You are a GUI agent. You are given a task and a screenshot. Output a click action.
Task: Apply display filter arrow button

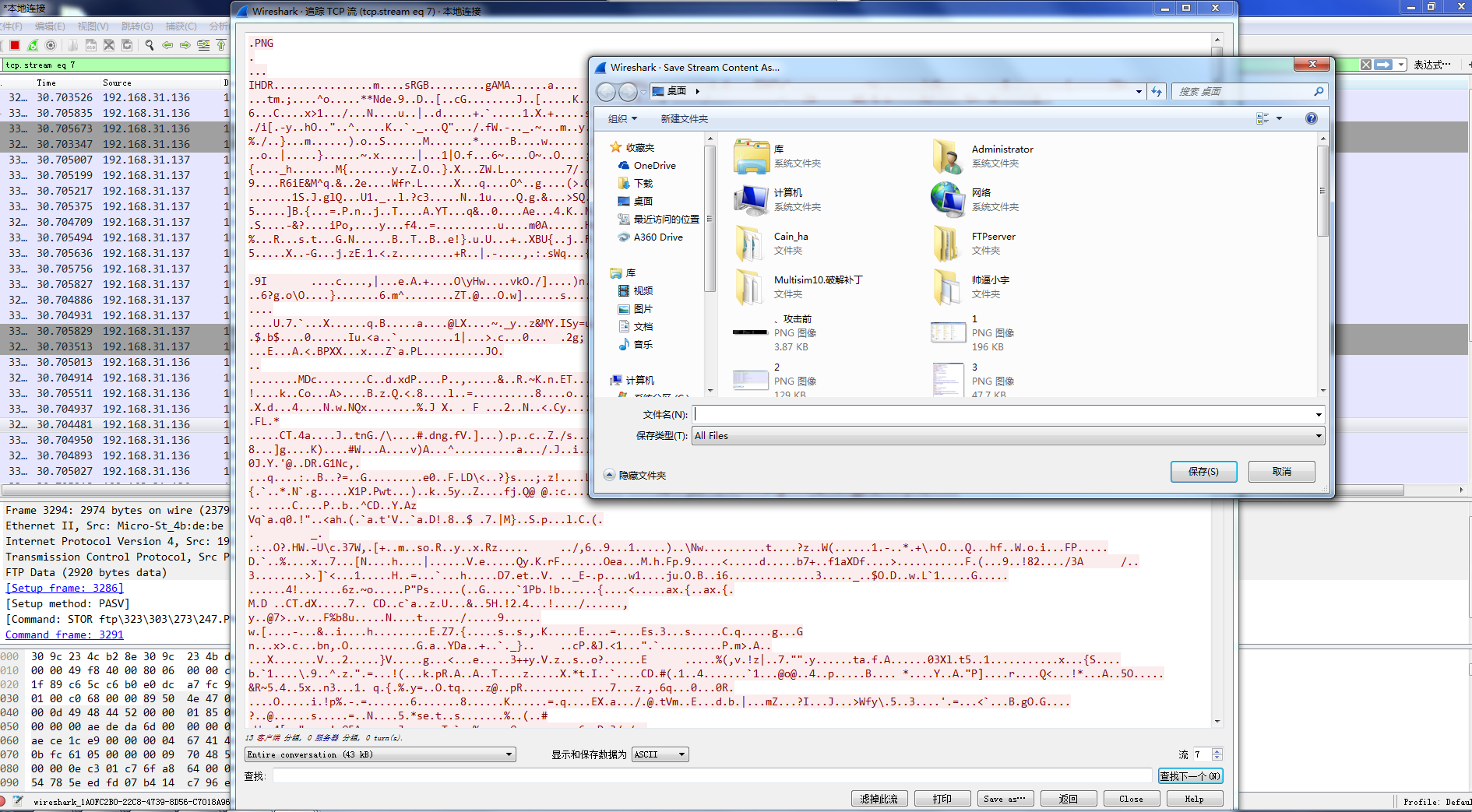[x=1383, y=65]
